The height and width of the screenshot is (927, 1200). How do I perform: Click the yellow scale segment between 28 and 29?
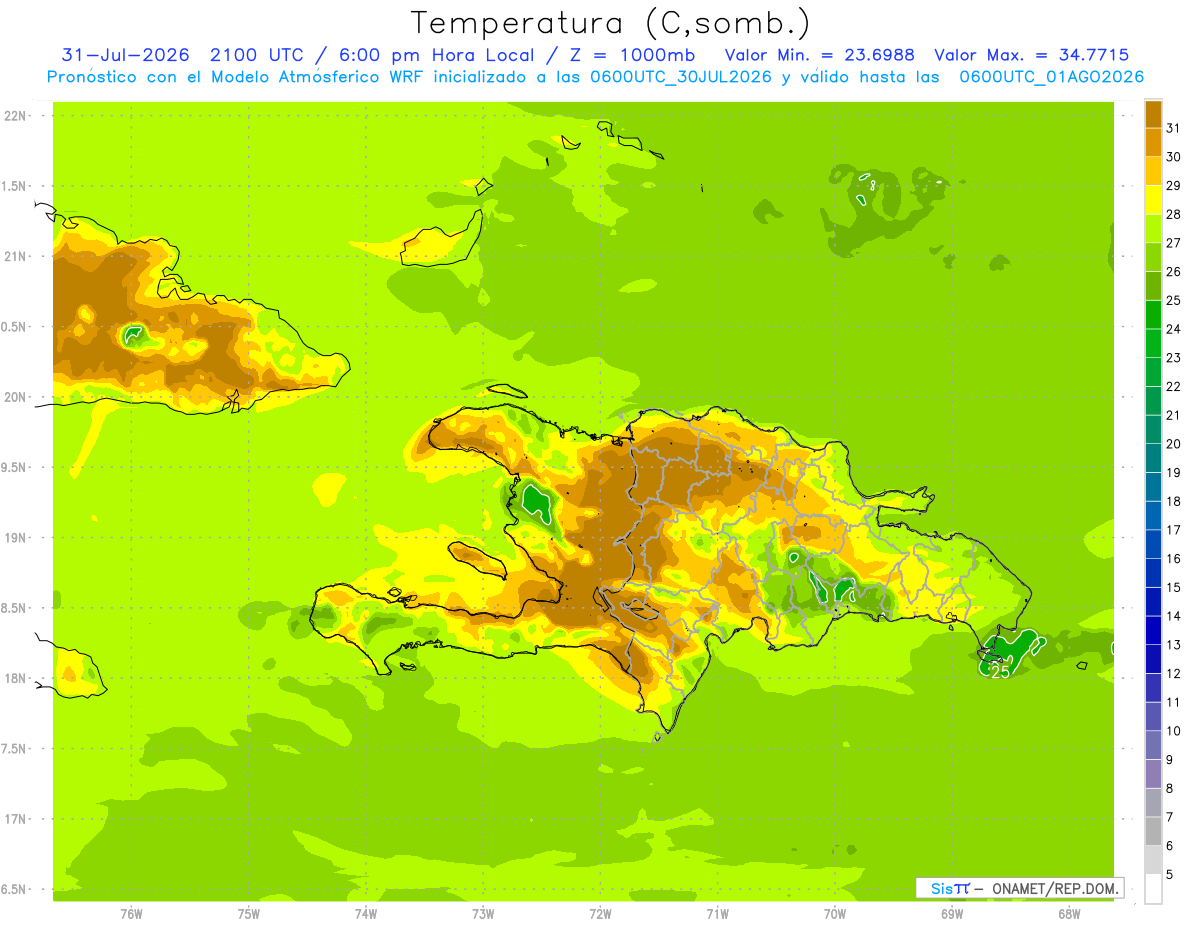click(1153, 200)
